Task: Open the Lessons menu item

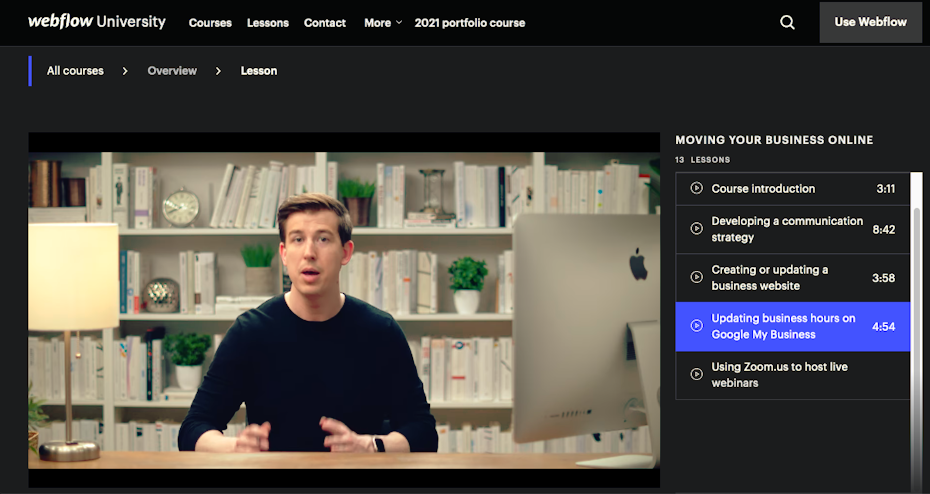Action: (x=267, y=23)
